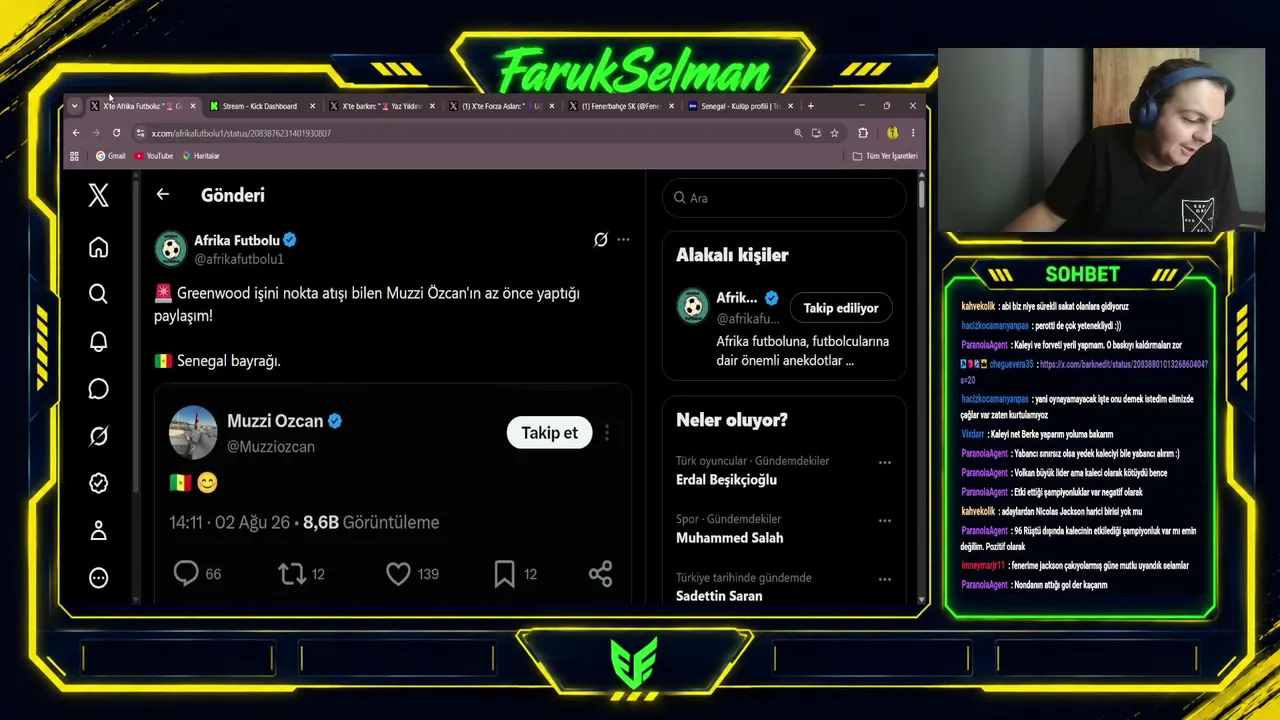1280x720 pixels.
Task: Open Haritalar bookmark
Action: 201,156
